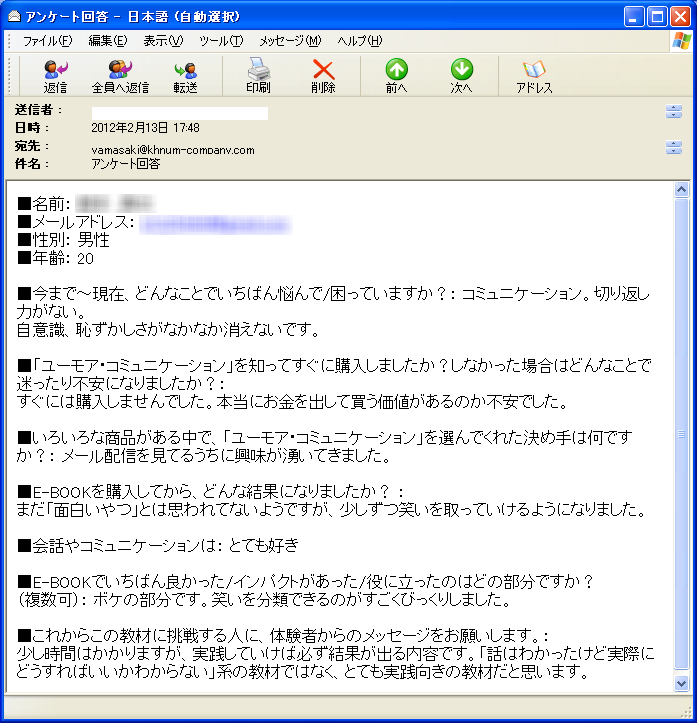
Task: Go to next message (次へ)
Action: [461, 76]
